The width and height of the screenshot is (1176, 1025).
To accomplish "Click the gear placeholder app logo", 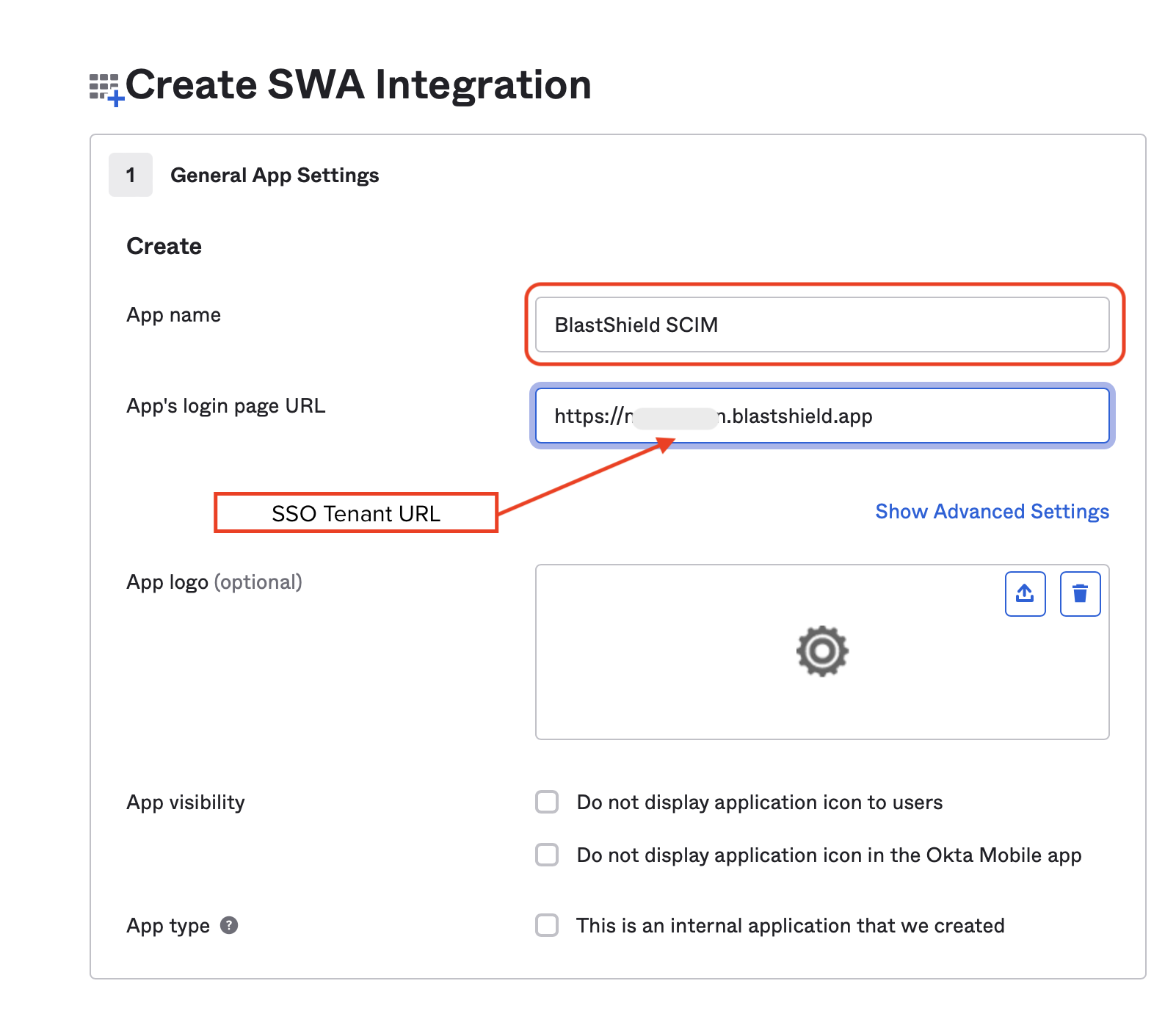I will coord(822,651).
